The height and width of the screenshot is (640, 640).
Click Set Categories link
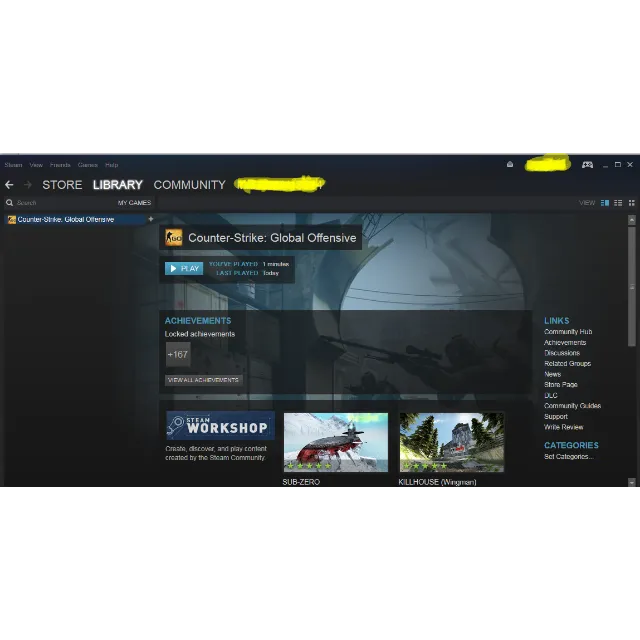[x=569, y=457]
